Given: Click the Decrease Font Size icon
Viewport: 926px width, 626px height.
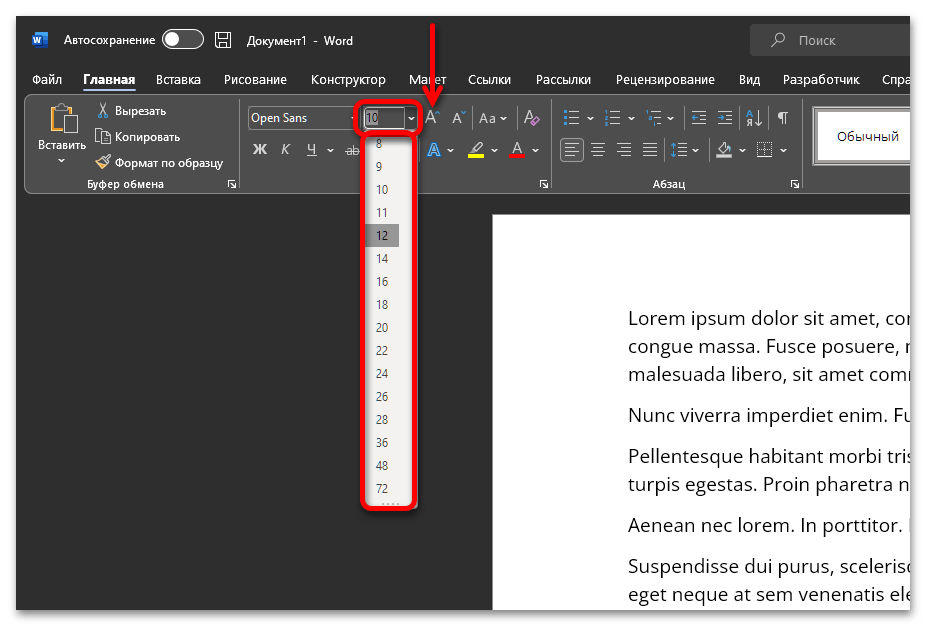Looking at the screenshot, I should pos(458,118).
